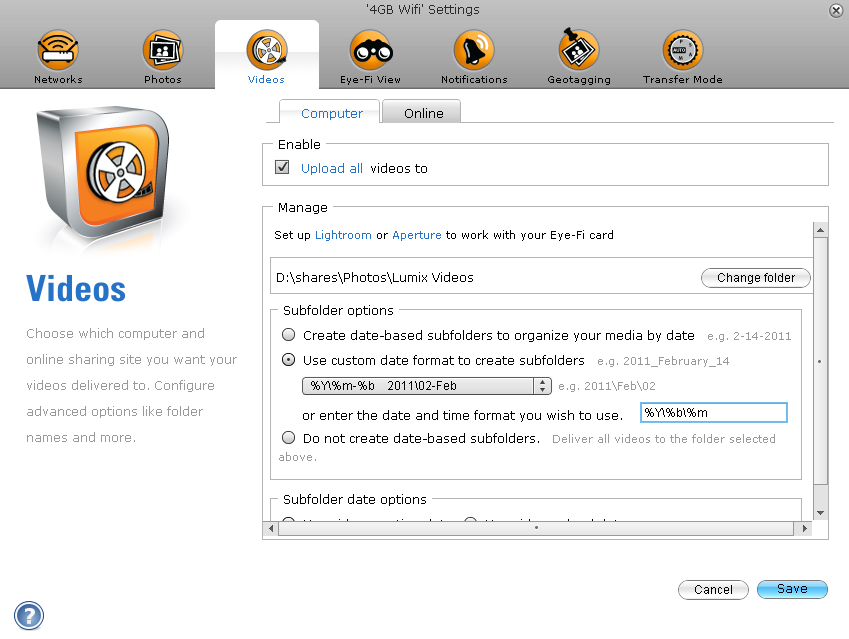This screenshot has width=849, height=639.
Task: Switch to the Online tab
Action: 422,113
